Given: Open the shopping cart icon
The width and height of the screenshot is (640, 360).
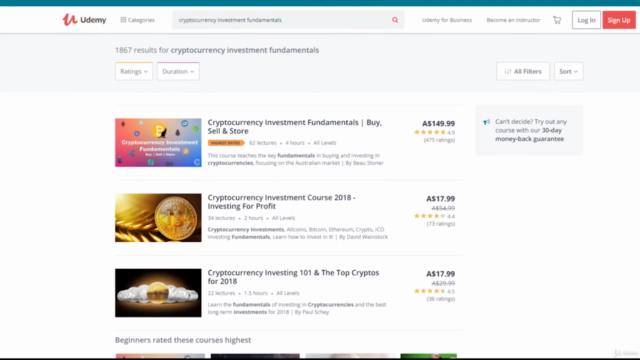Looking at the screenshot, I should point(557,20).
